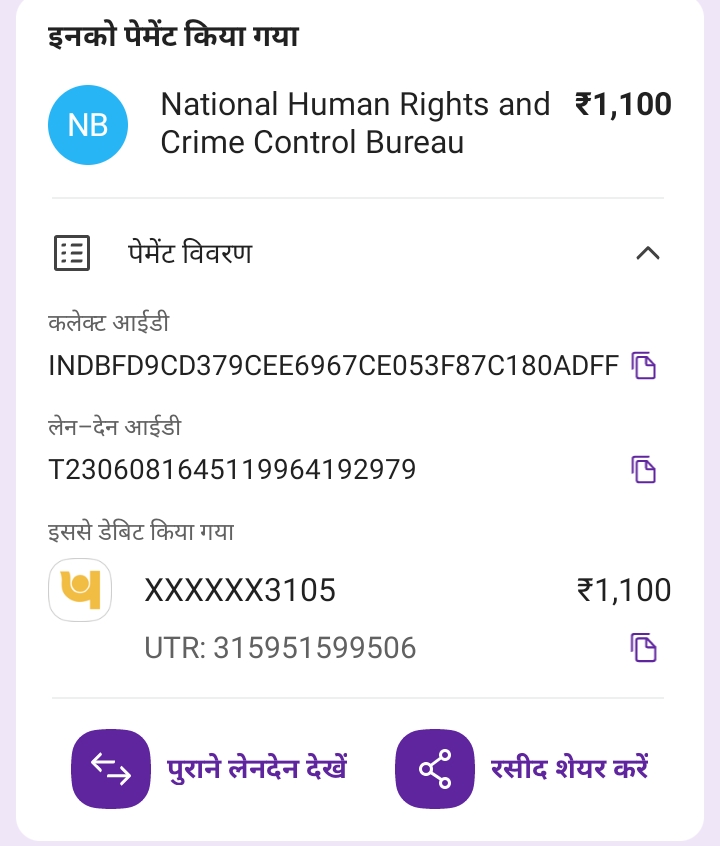This screenshot has width=720, height=846.
Task: Tap "रसीद शेयर करें" link
Action: tap(570, 769)
